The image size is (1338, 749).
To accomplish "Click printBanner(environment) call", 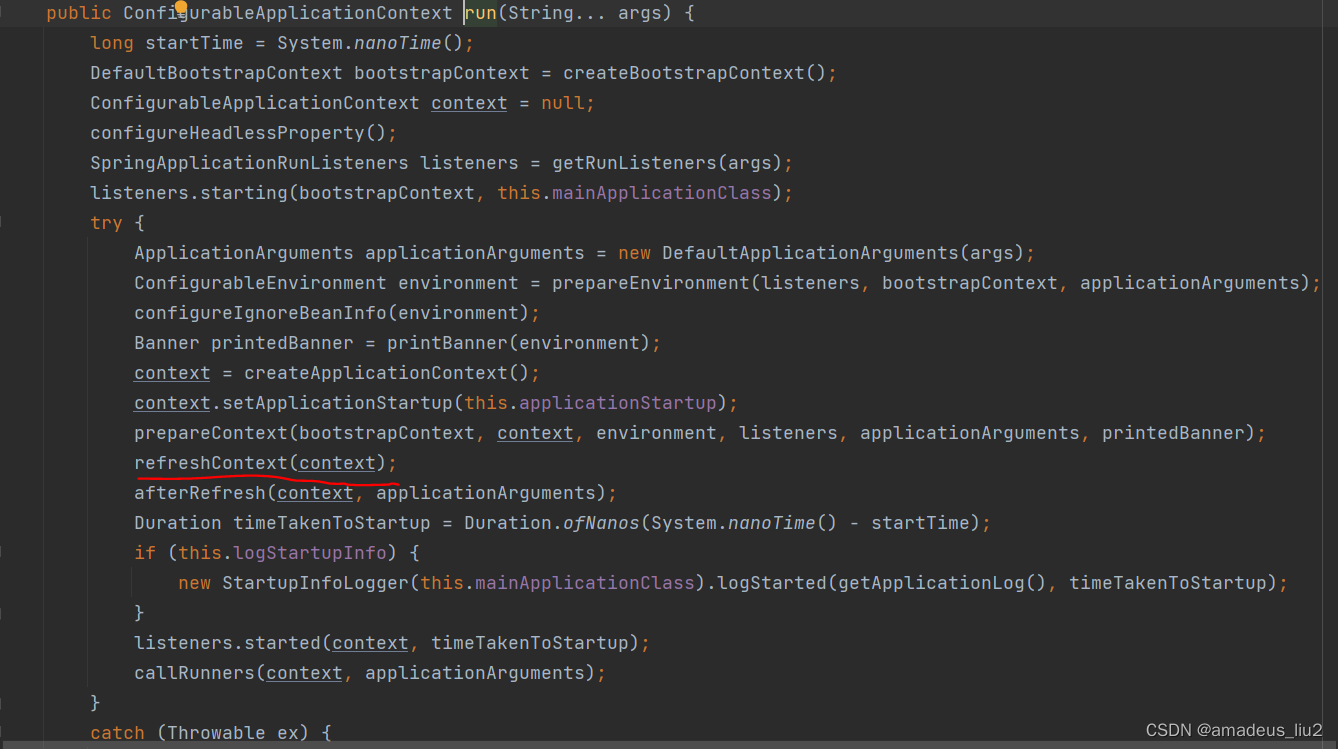I will (x=519, y=343).
